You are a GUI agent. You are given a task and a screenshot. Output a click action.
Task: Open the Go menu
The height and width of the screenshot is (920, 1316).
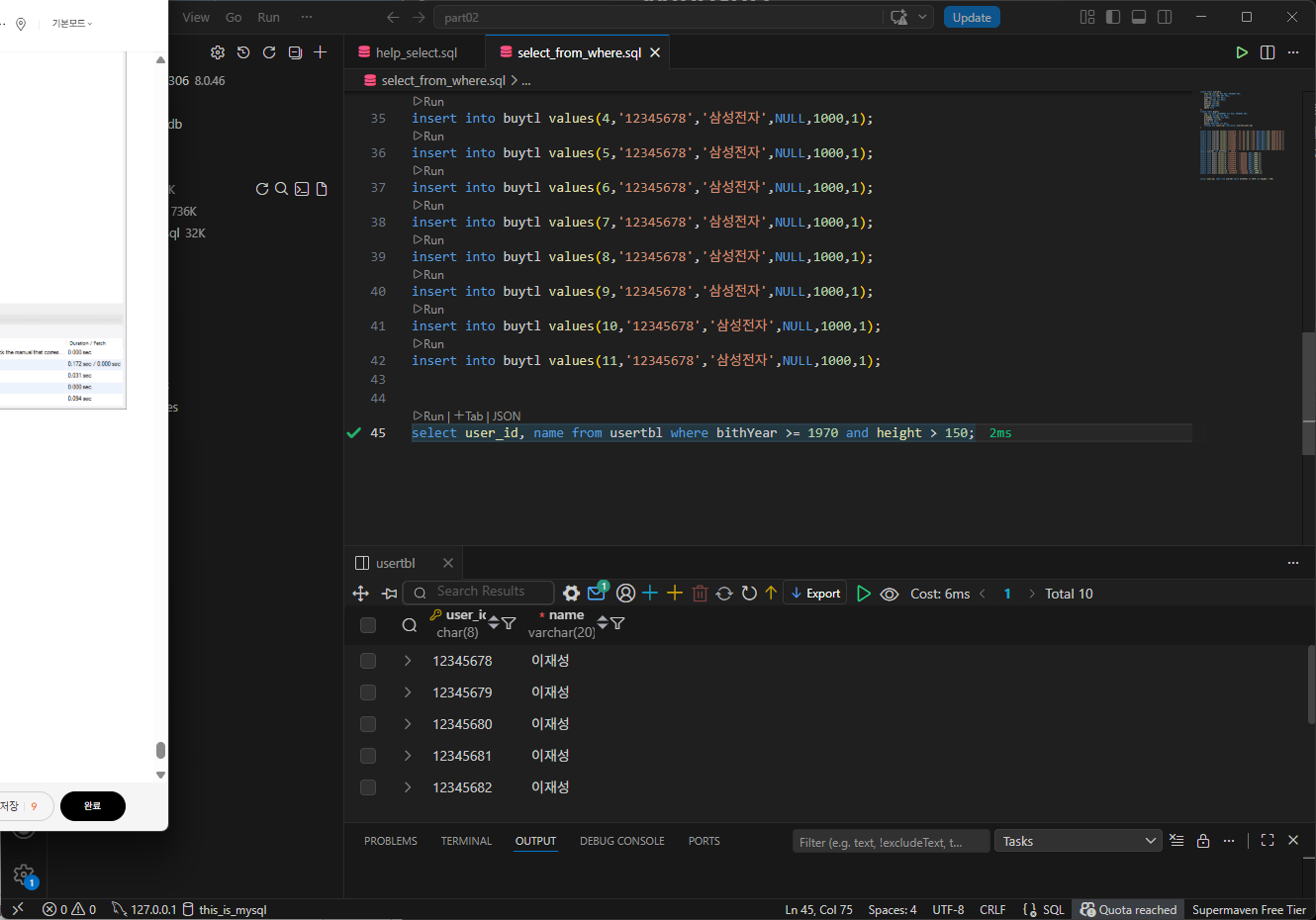coord(234,17)
